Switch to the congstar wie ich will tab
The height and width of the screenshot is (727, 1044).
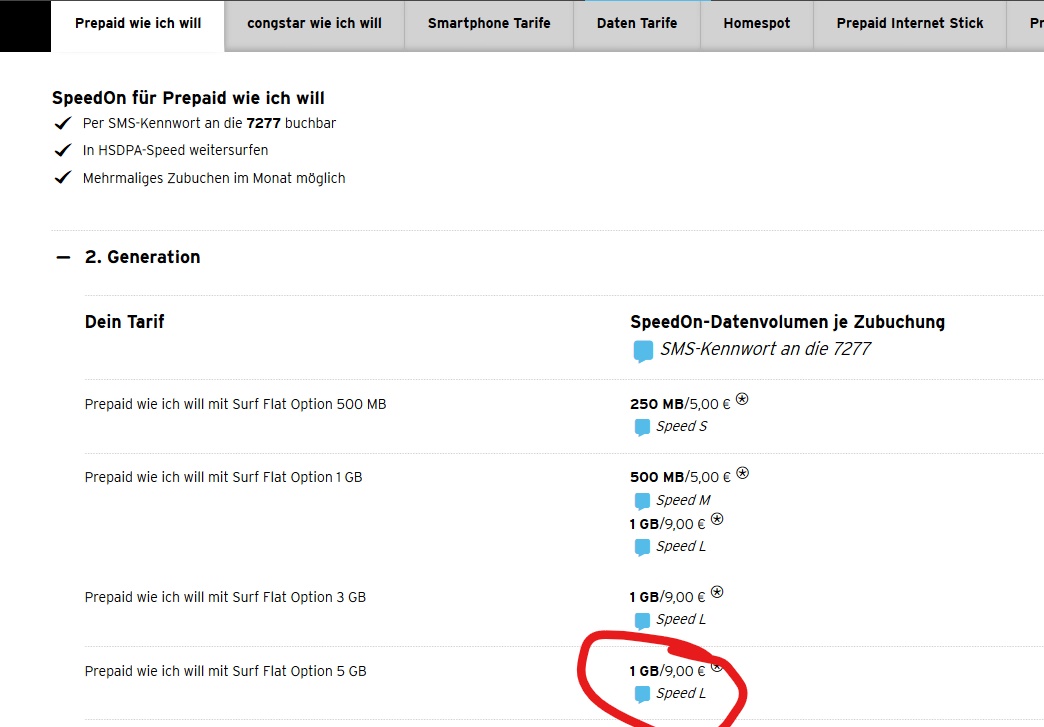pos(315,23)
